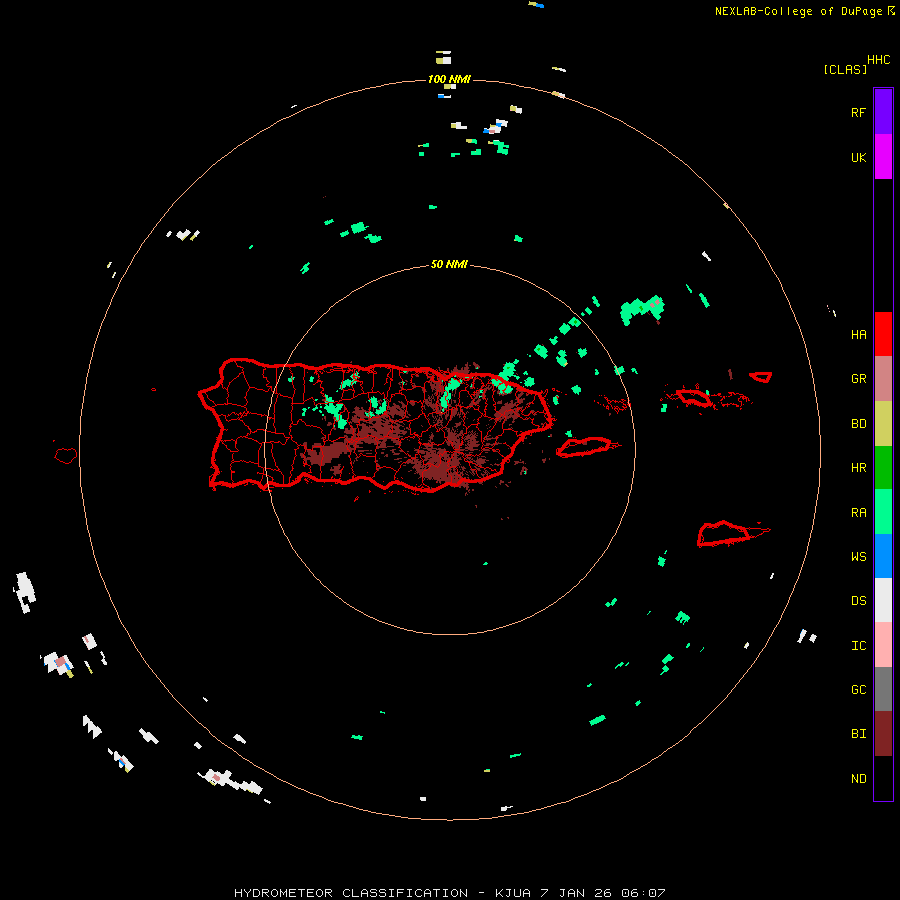The width and height of the screenshot is (900, 900).
Task: Click the ND legend label
Action: point(858,779)
